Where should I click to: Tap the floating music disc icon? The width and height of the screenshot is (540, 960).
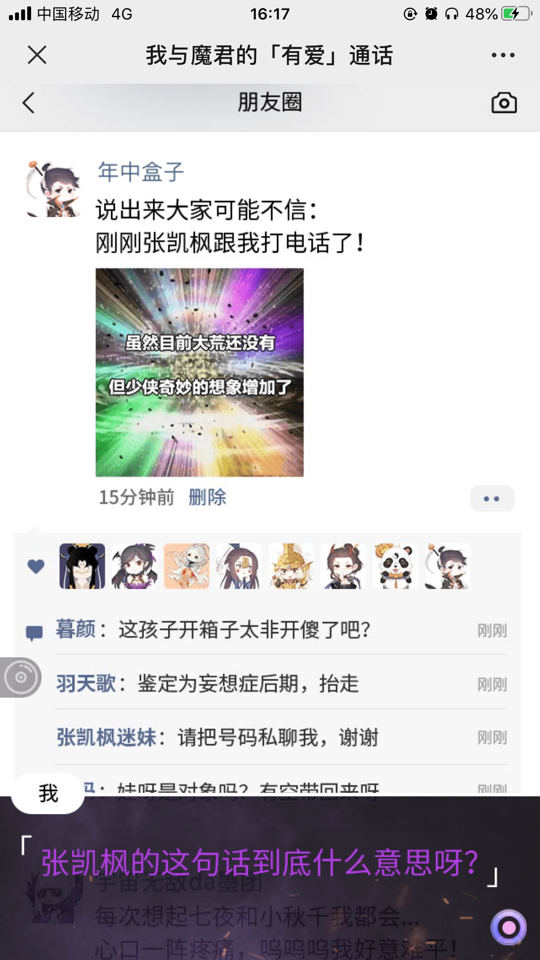21,677
